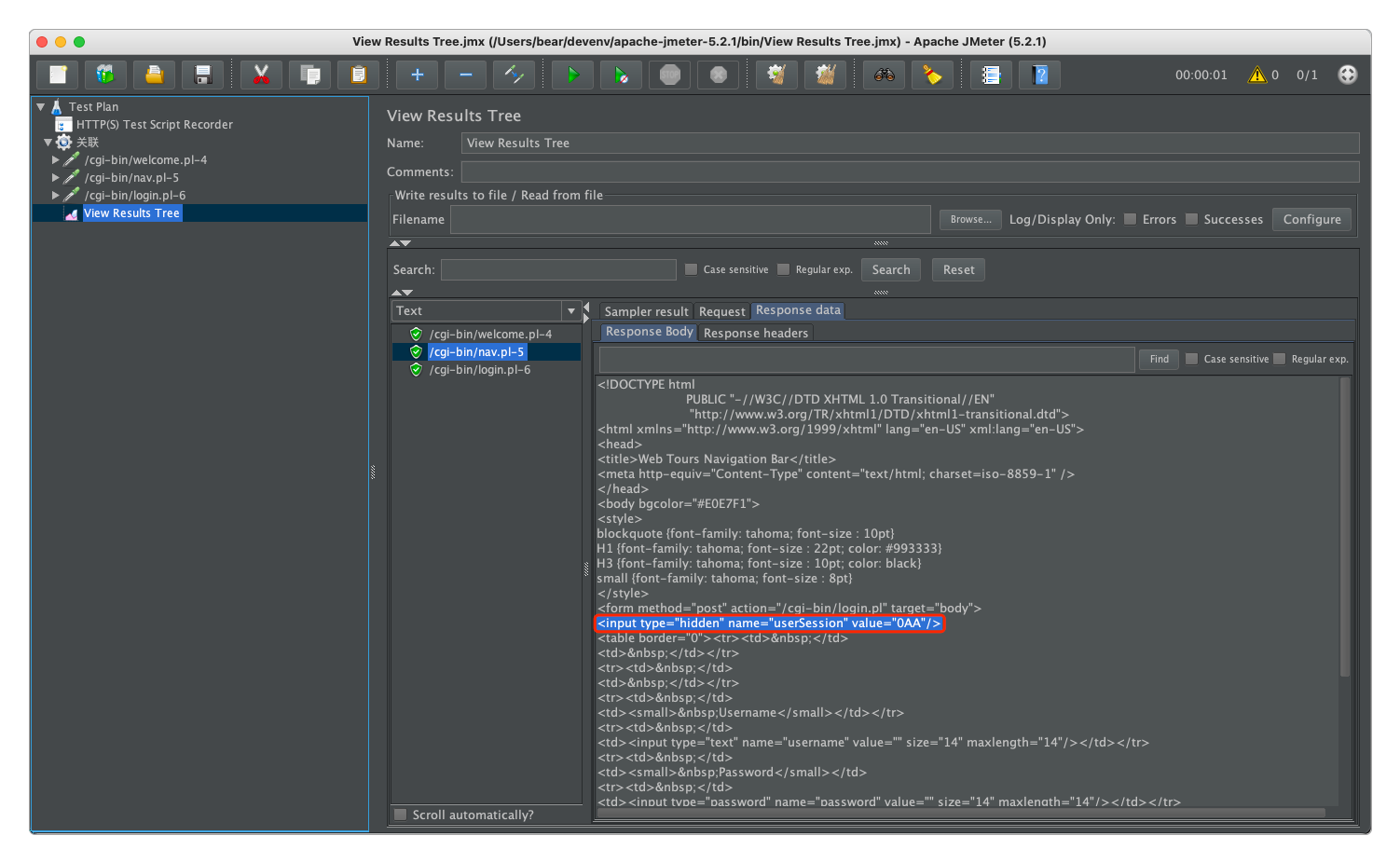Click the Find text field in response
The width and height of the screenshot is (1400, 863).
(867, 359)
